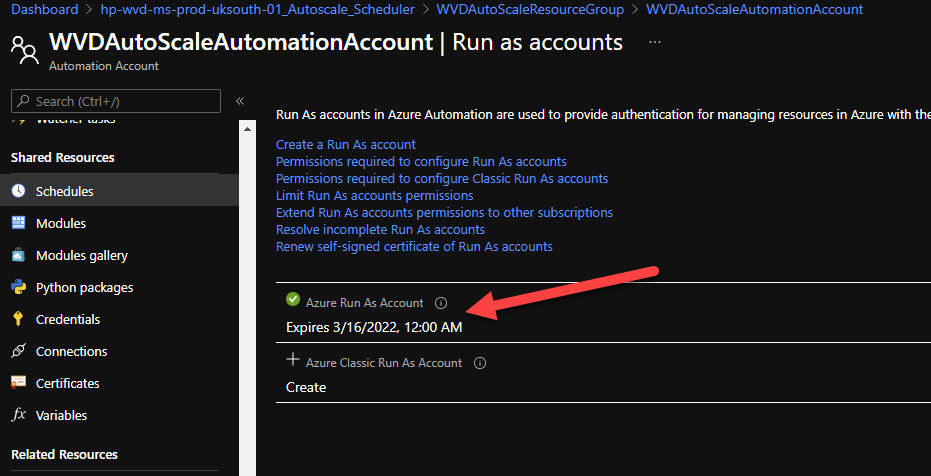Click the Connections plug icon
Image resolution: width=931 pixels, height=476 pixels.
[x=18, y=351]
